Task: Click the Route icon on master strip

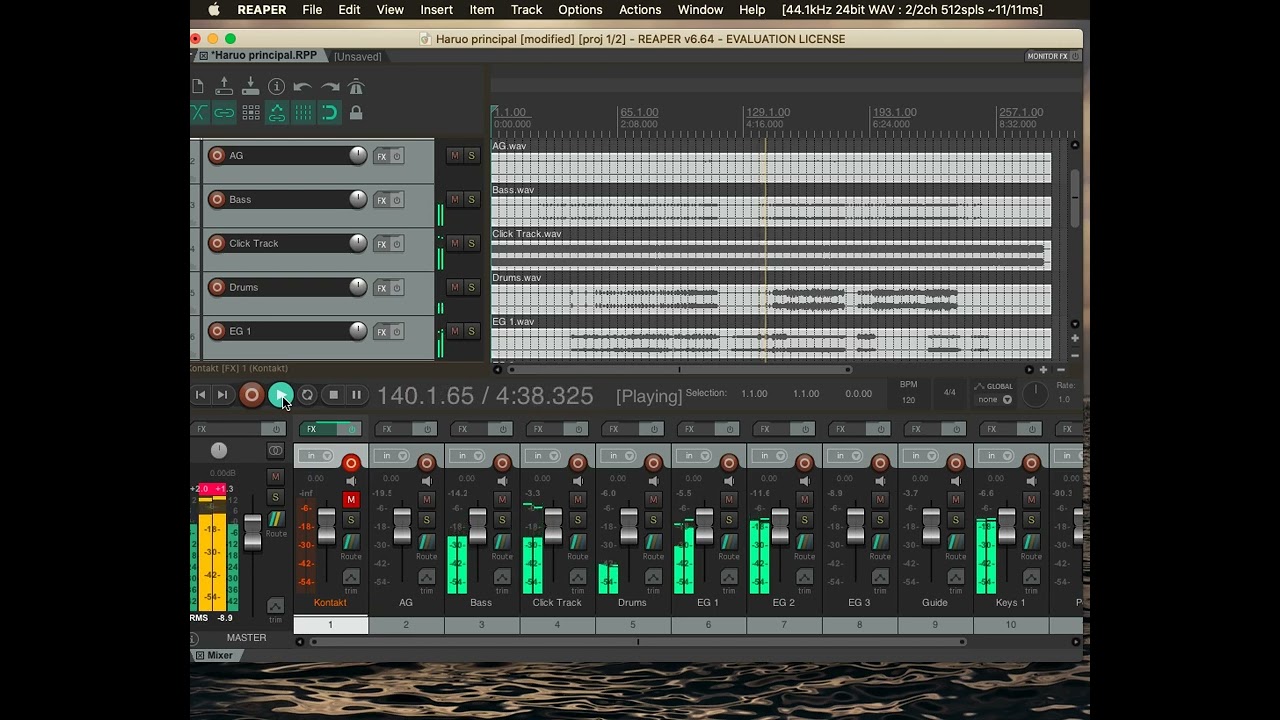Action: coord(275,519)
